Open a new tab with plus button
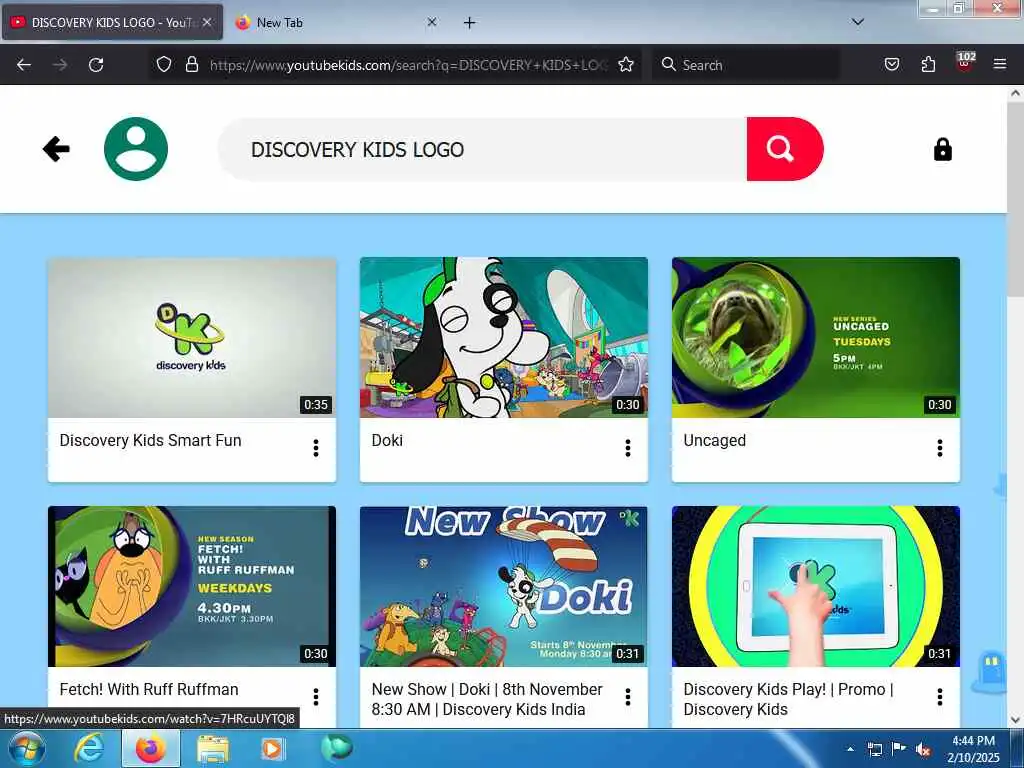Image resolution: width=1024 pixels, height=768 pixels. coord(470,23)
